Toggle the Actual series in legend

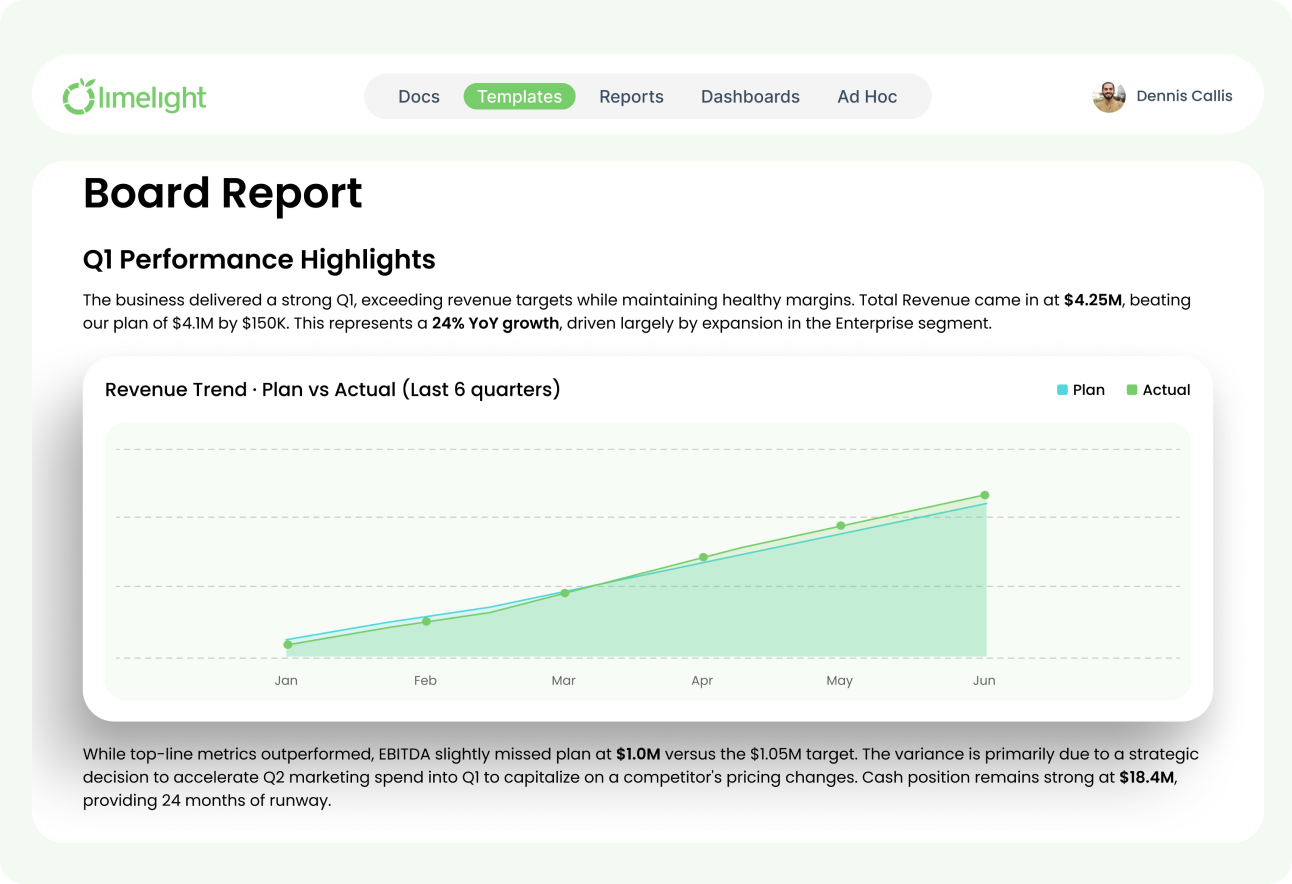(1159, 390)
